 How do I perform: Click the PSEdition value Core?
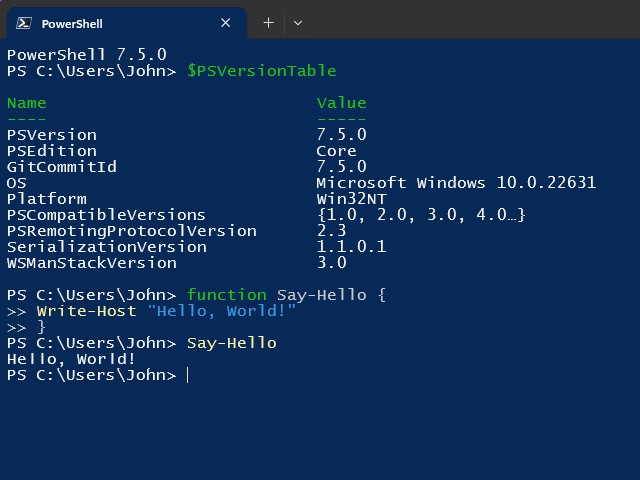(x=336, y=151)
